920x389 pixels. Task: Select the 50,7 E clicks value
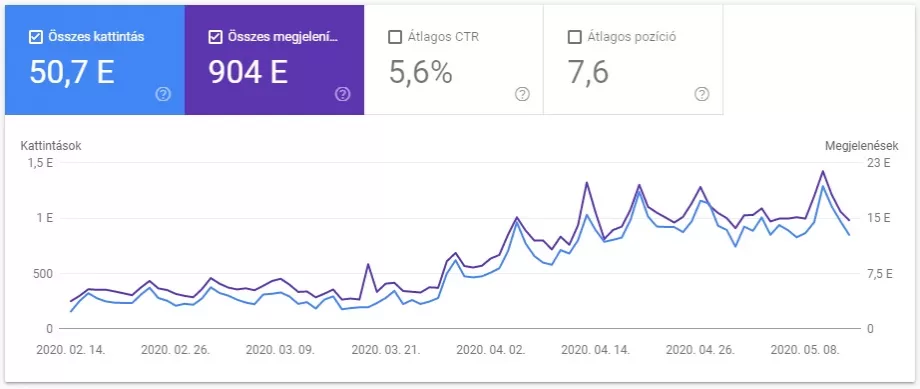pos(72,72)
